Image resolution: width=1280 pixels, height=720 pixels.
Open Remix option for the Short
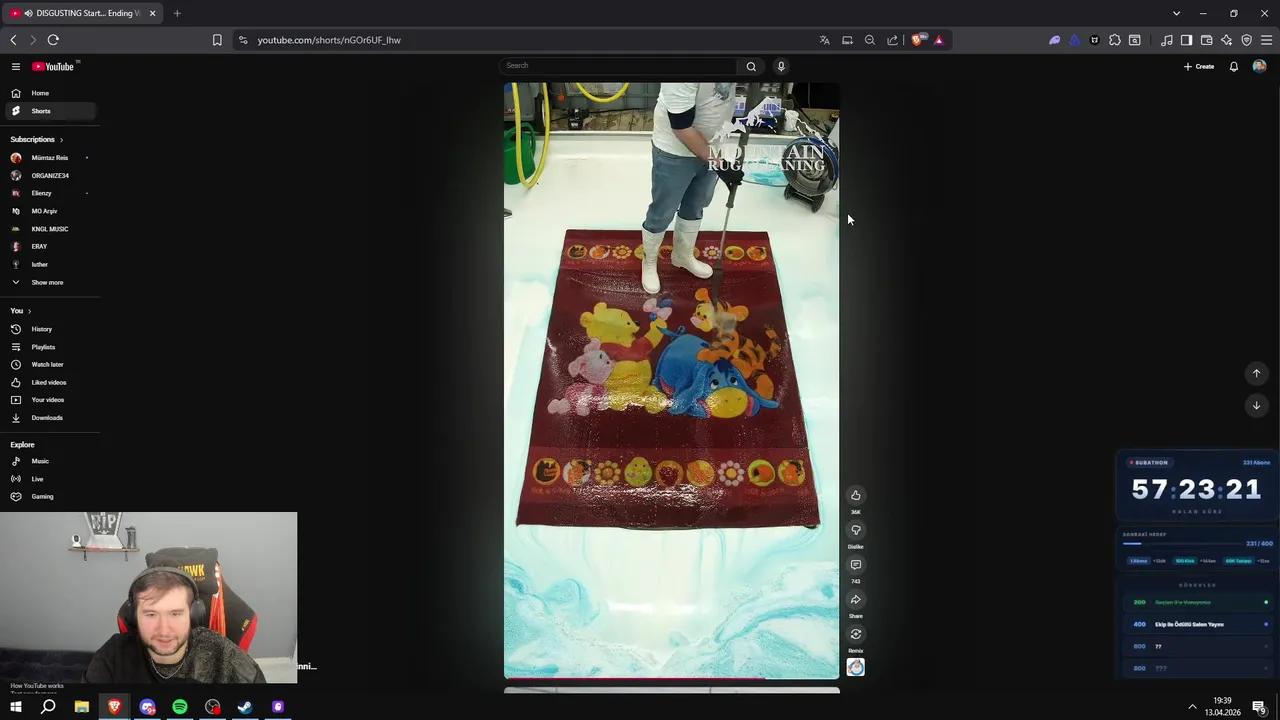click(856, 634)
